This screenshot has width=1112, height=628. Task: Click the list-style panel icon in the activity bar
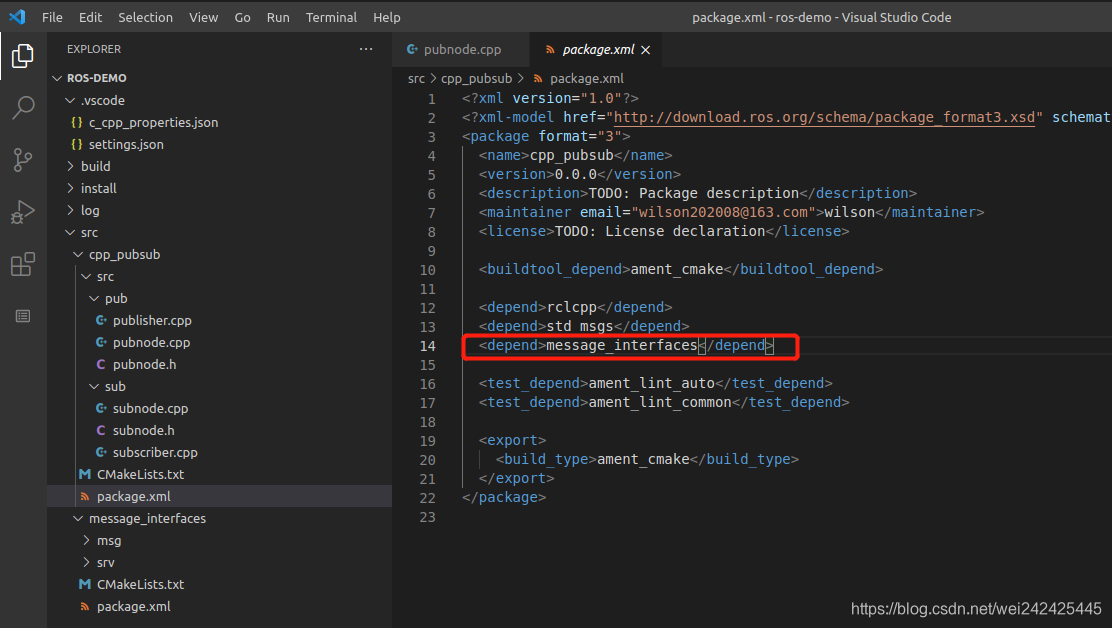[23, 316]
